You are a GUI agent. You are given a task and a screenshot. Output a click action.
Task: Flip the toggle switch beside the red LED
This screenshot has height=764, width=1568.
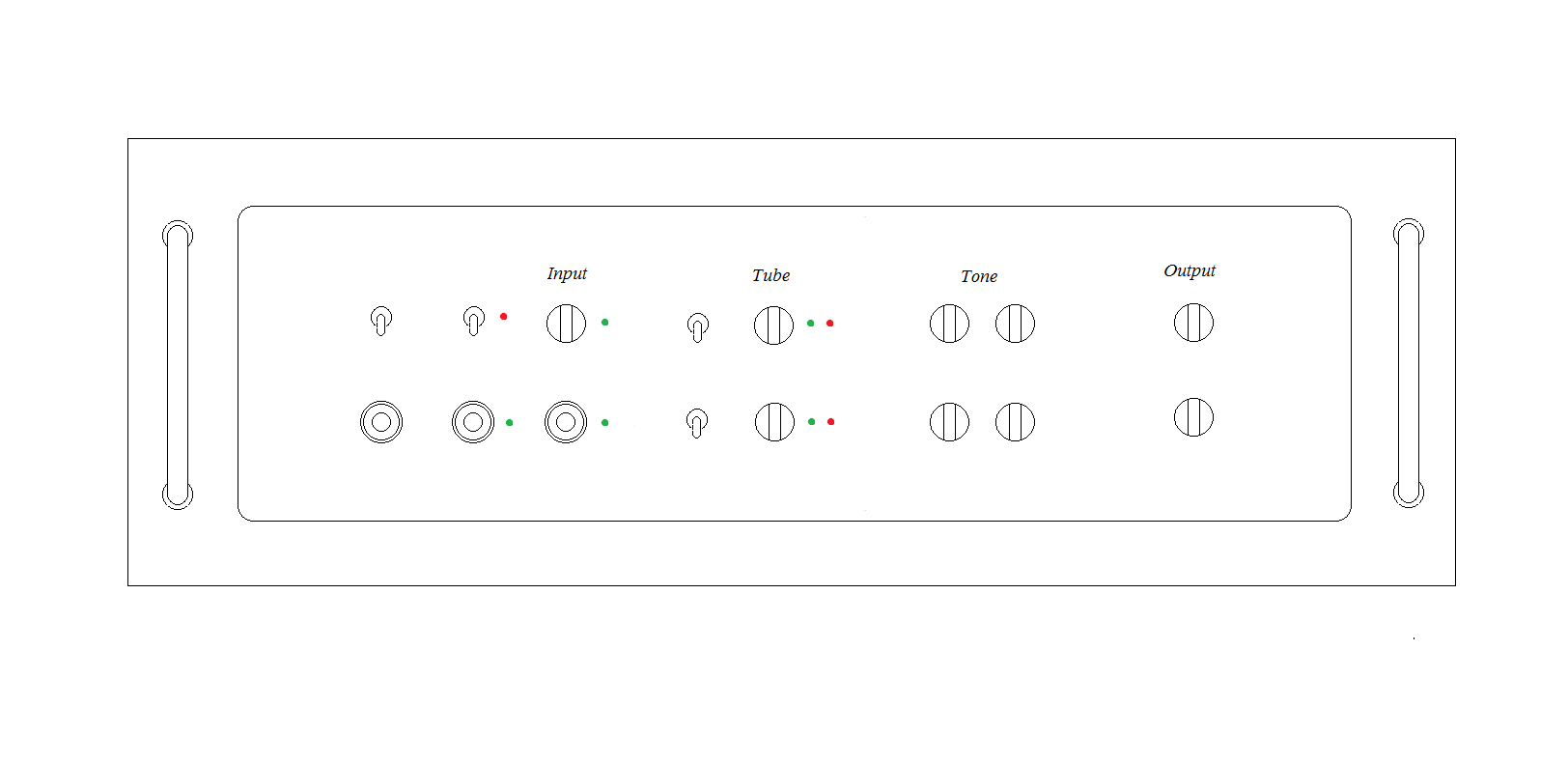[x=473, y=321]
